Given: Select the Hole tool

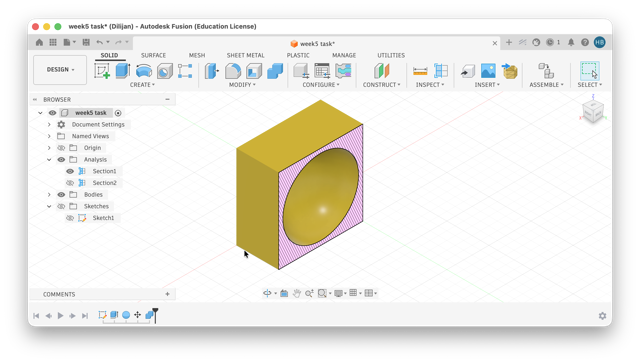Looking at the screenshot, I should (165, 71).
